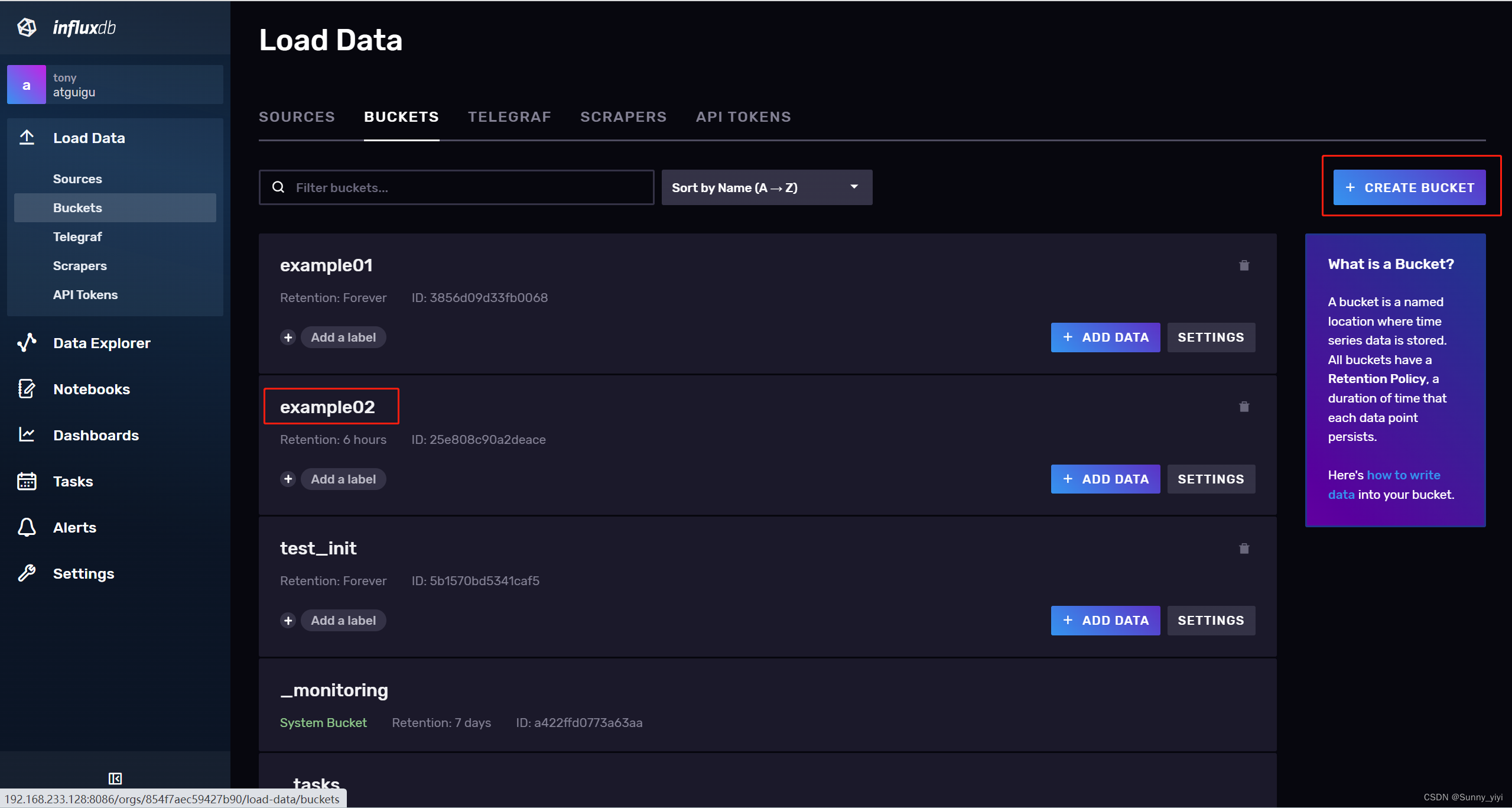Add data to example02 bucket
This screenshot has height=808, width=1512.
point(1105,479)
